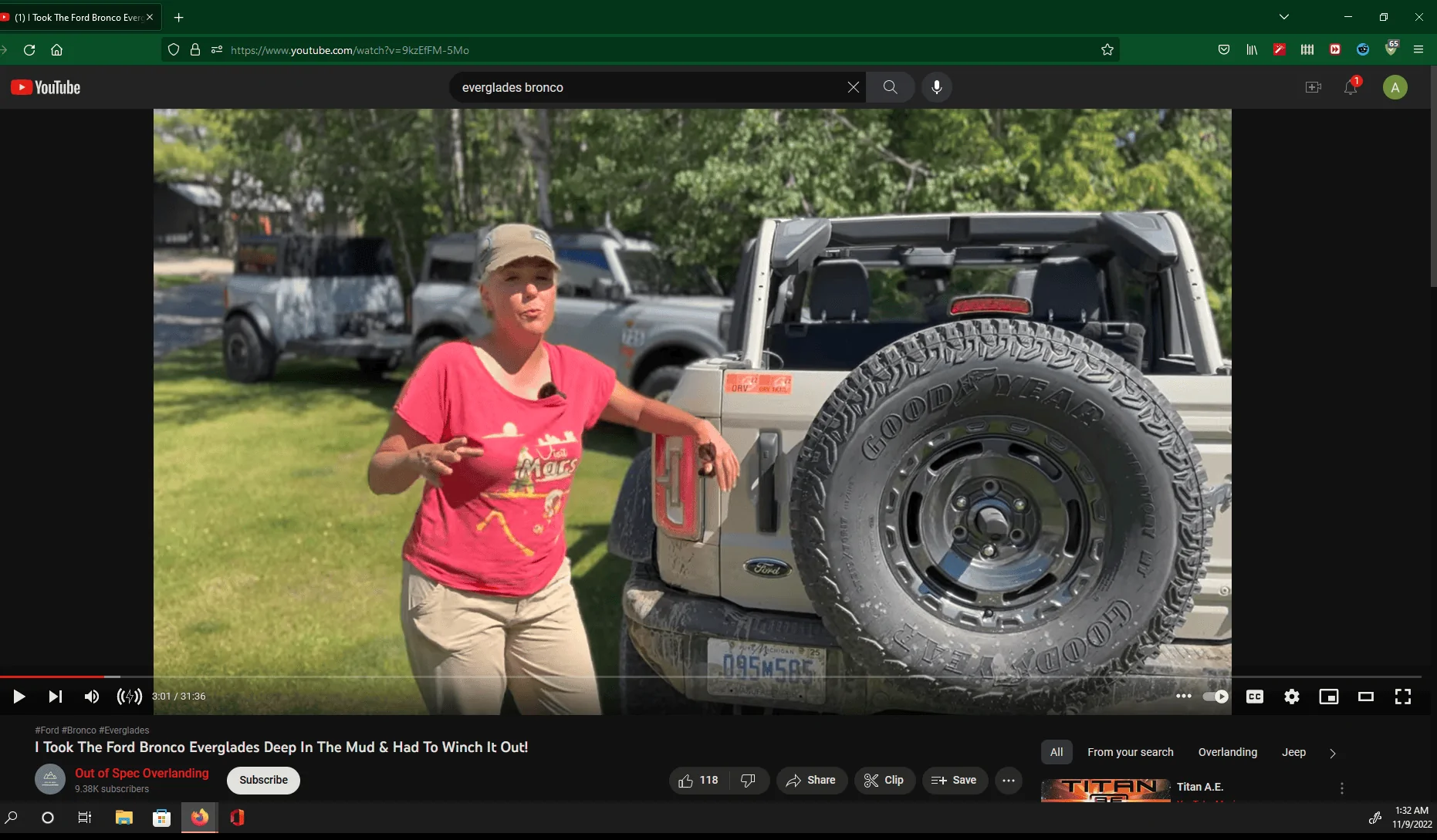Save the video to a playlist
The width and height of the screenshot is (1437, 840).
[955, 781]
